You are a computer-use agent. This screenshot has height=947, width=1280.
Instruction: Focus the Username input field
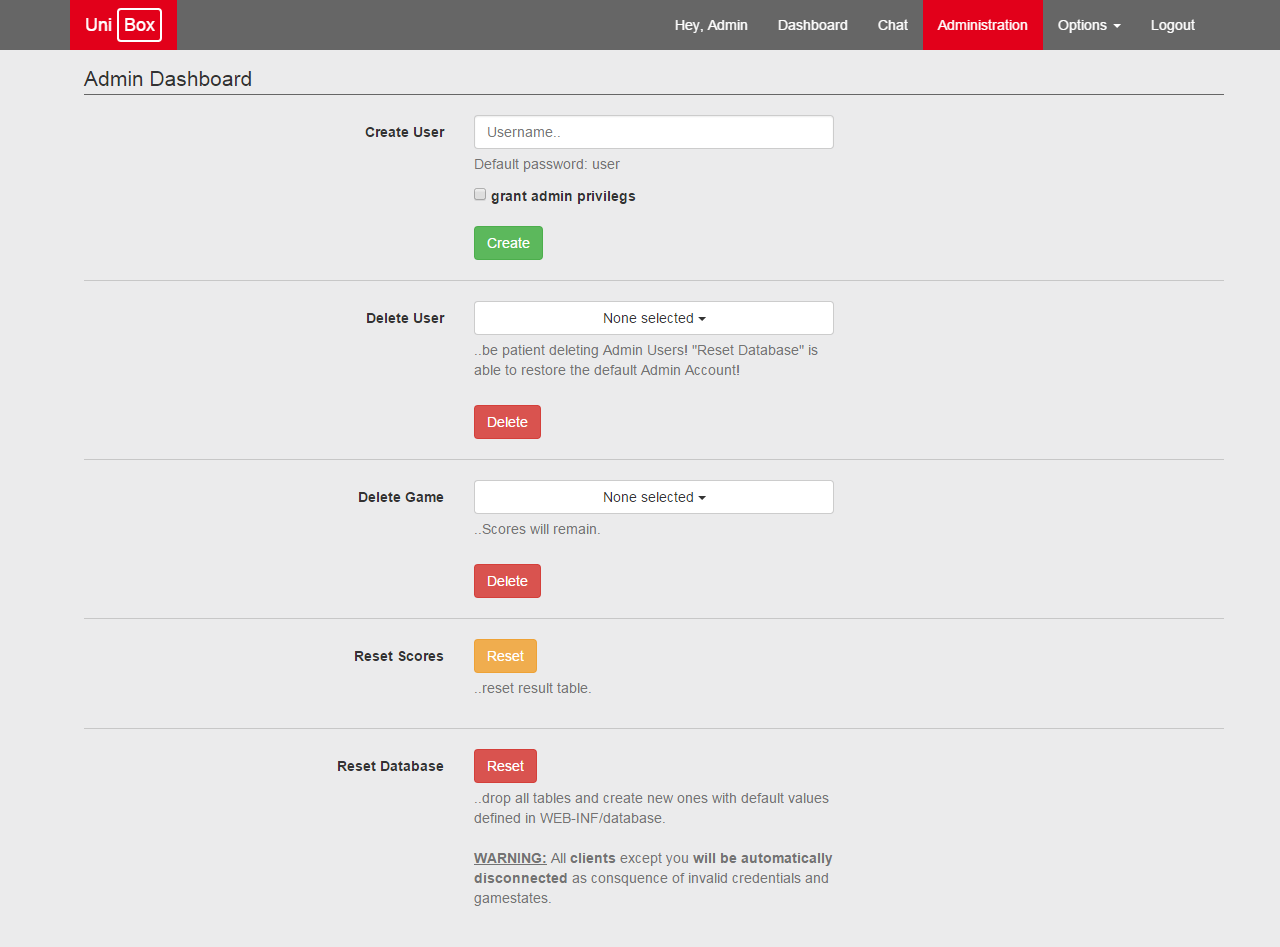pyautogui.click(x=654, y=132)
